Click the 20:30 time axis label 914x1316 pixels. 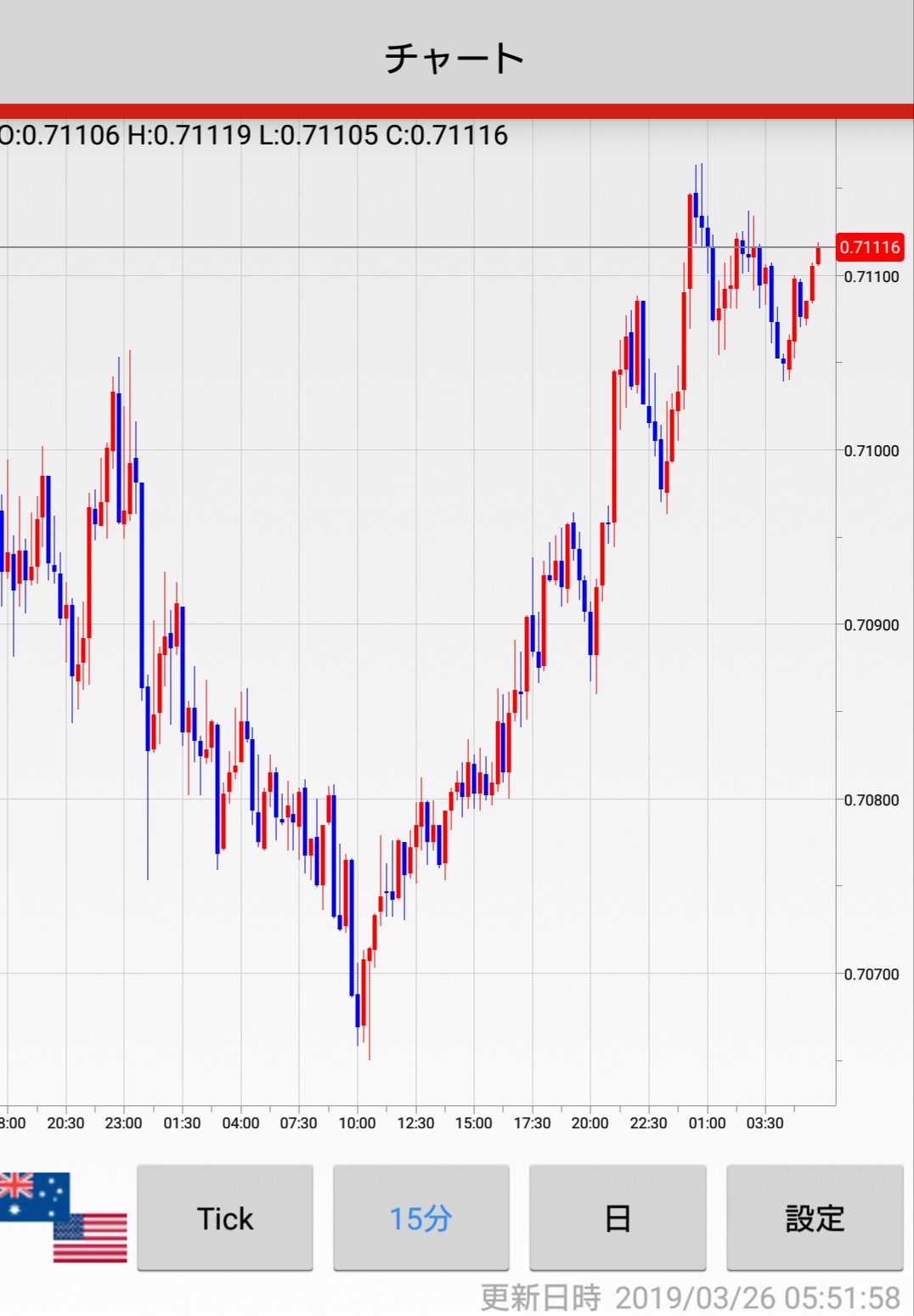(x=65, y=1123)
